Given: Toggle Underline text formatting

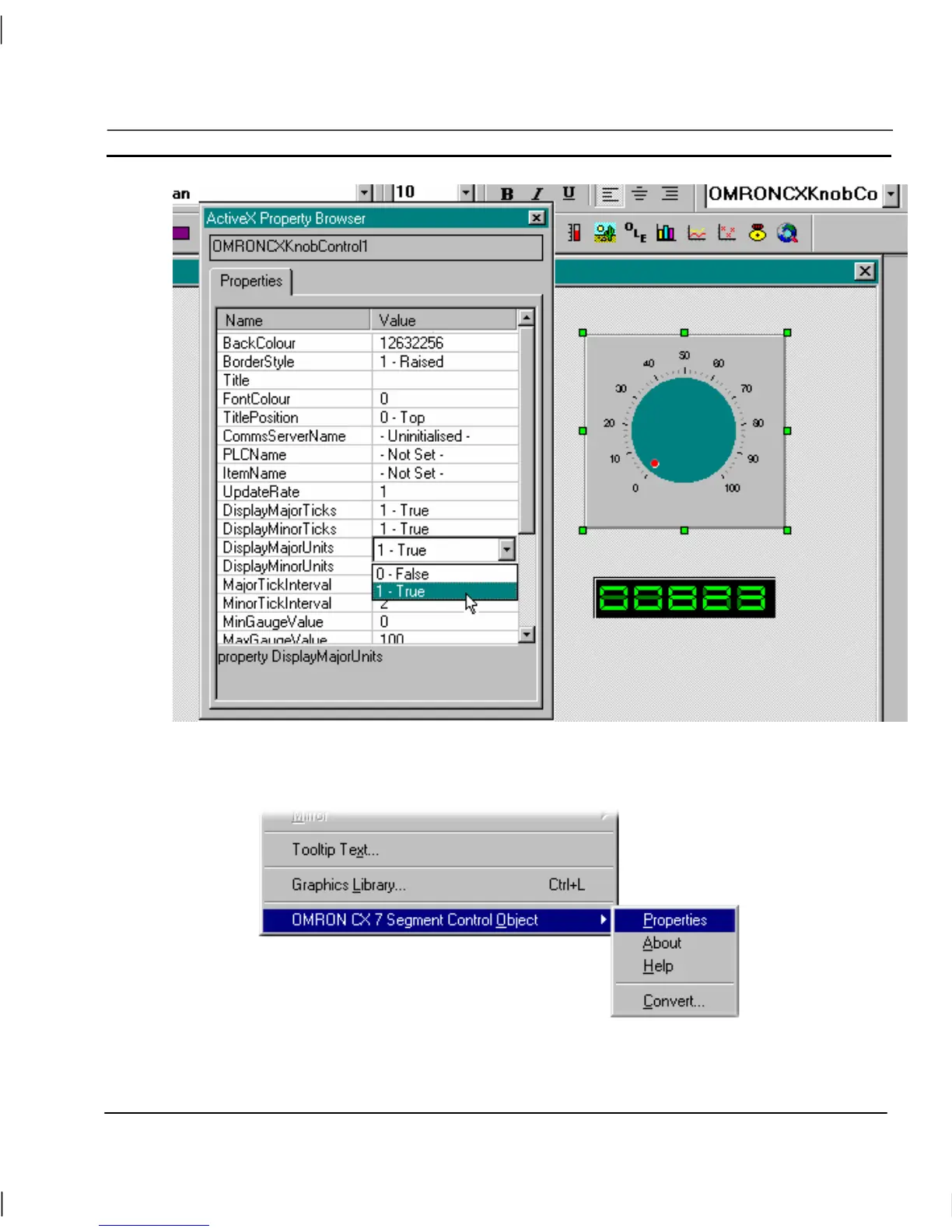Looking at the screenshot, I should (569, 194).
